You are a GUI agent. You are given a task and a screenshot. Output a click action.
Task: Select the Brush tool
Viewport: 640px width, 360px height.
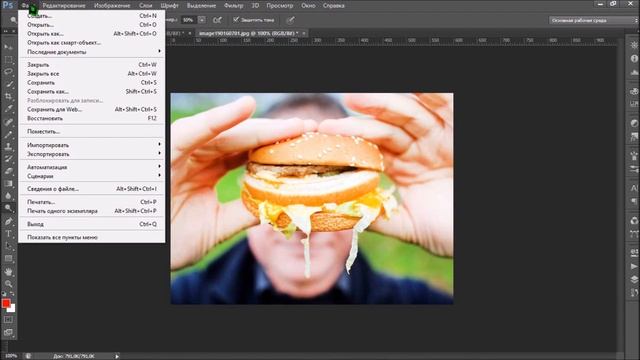[8, 134]
